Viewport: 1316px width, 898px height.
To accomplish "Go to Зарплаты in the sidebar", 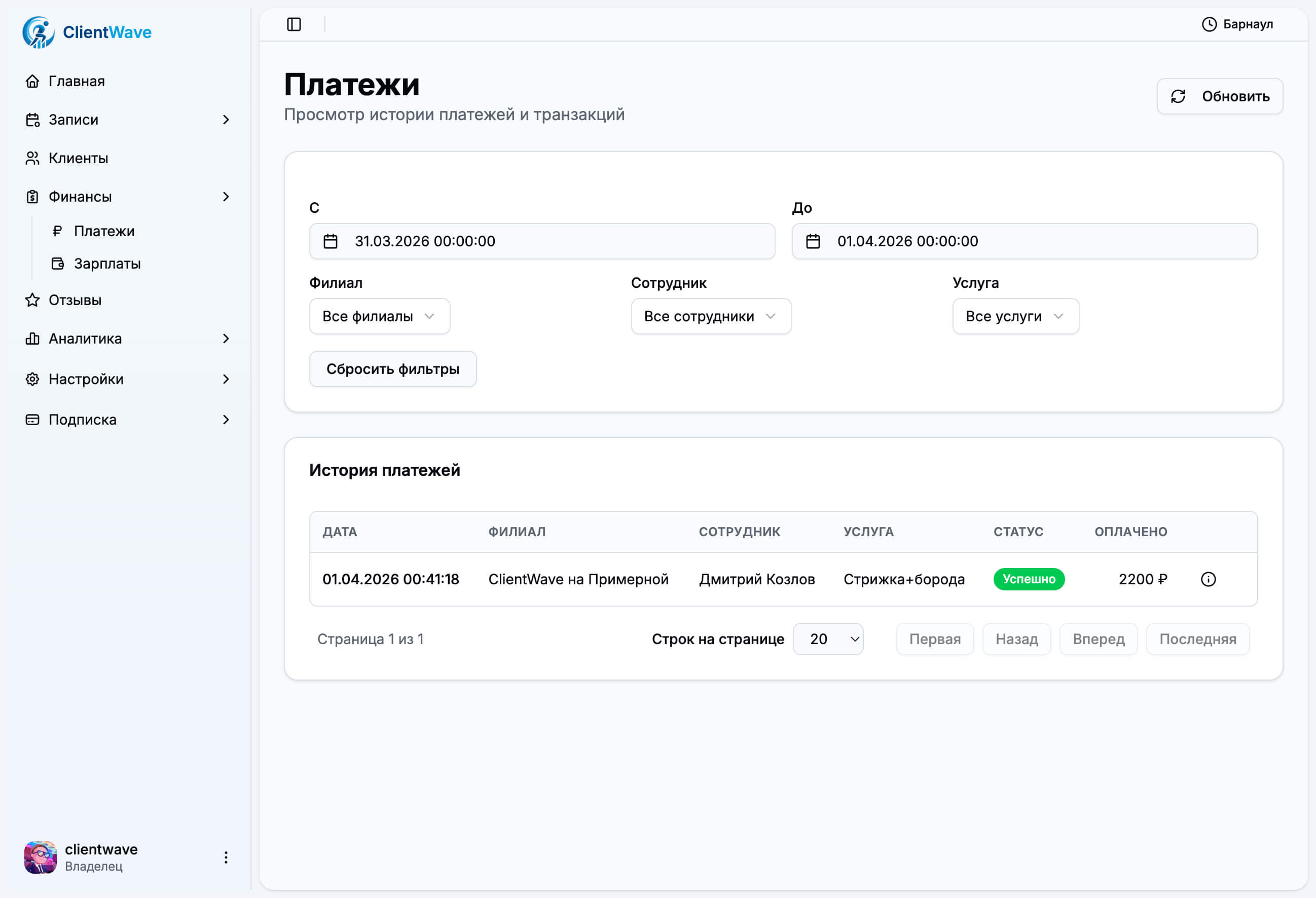I will point(107,264).
